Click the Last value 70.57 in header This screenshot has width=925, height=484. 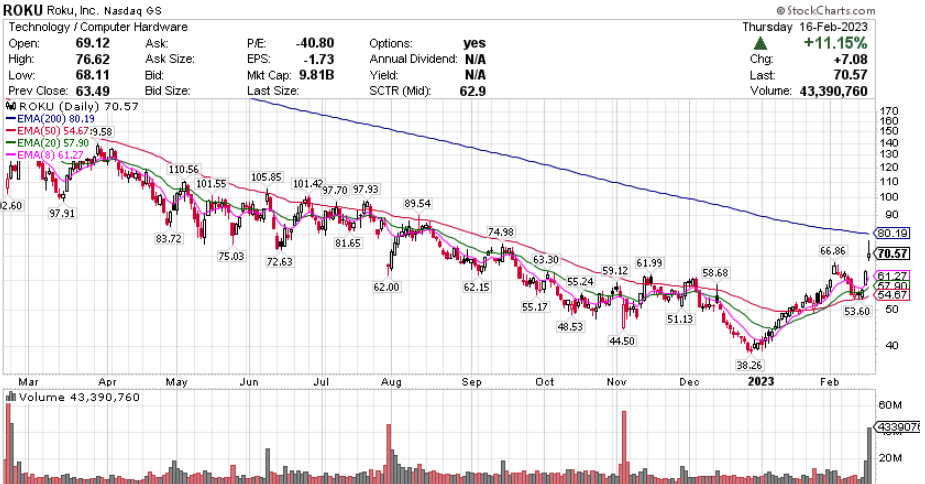pos(851,75)
